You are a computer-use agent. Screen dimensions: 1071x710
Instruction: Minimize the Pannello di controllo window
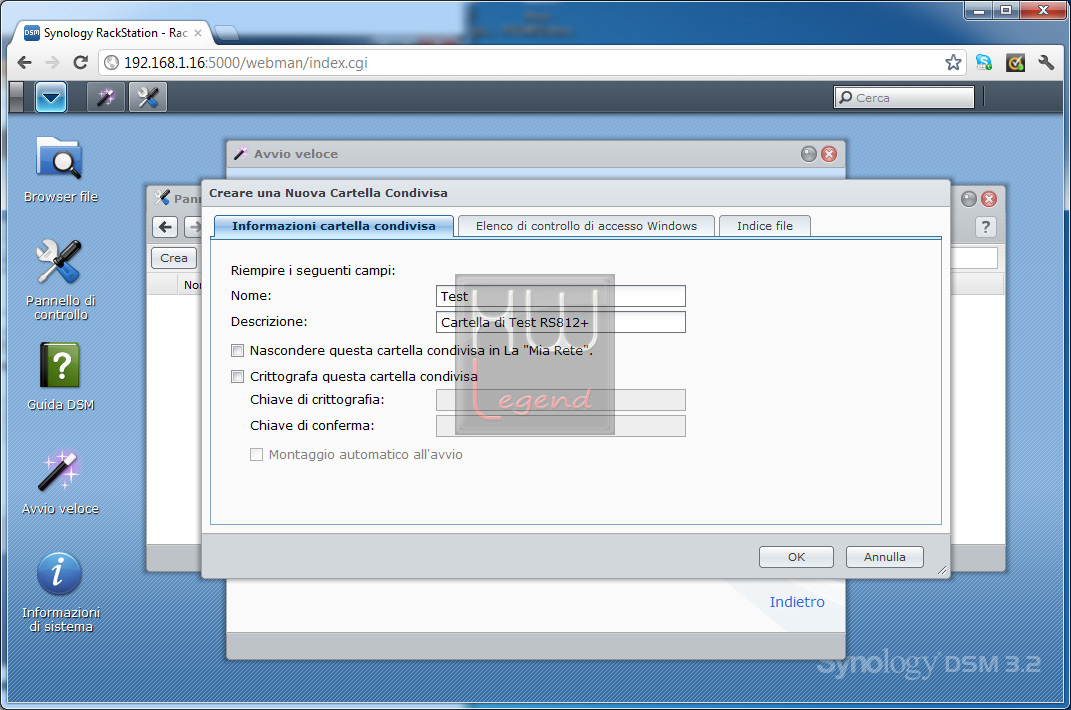(969, 199)
